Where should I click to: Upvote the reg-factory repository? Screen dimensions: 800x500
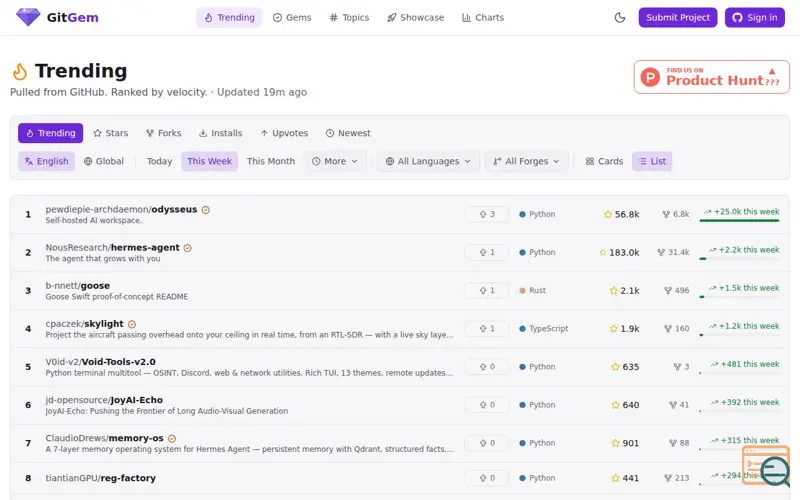tap(487, 478)
